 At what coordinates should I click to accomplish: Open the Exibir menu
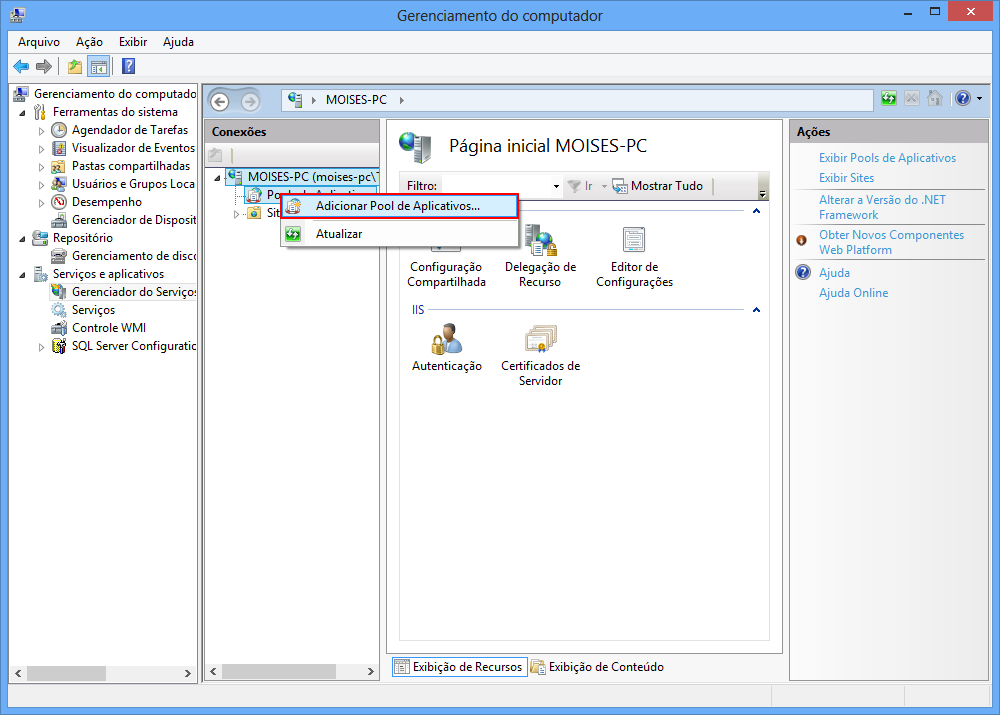click(x=133, y=41)
